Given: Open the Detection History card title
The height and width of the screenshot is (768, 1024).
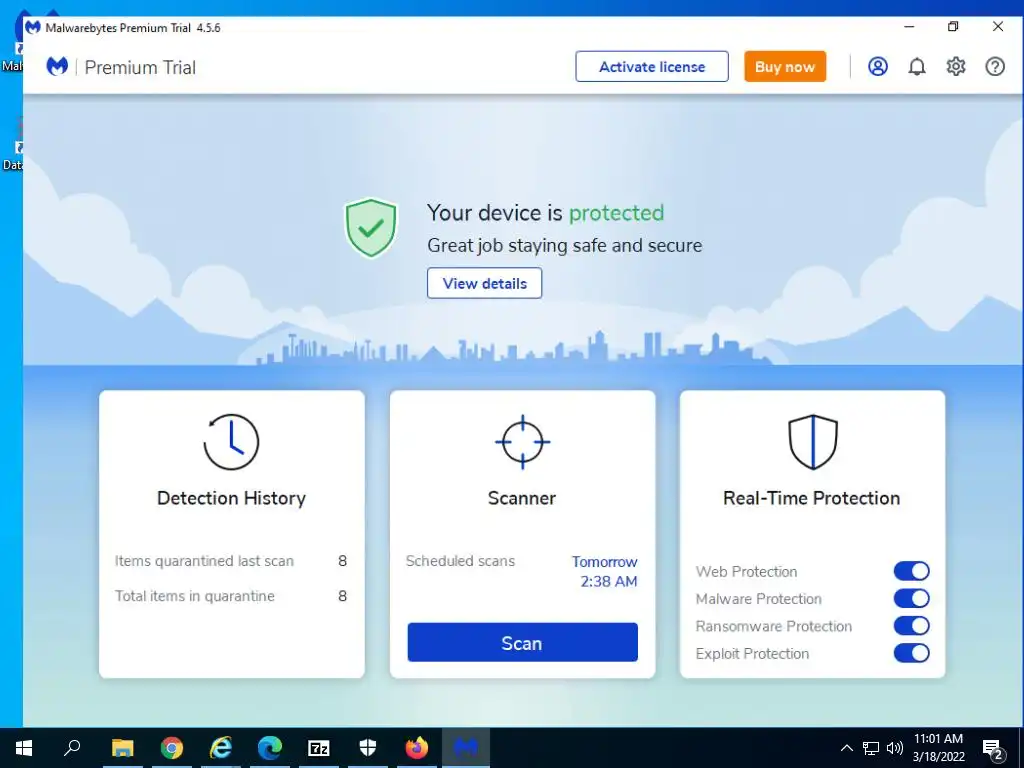Looking at the screenshot, I should point(231,498).
